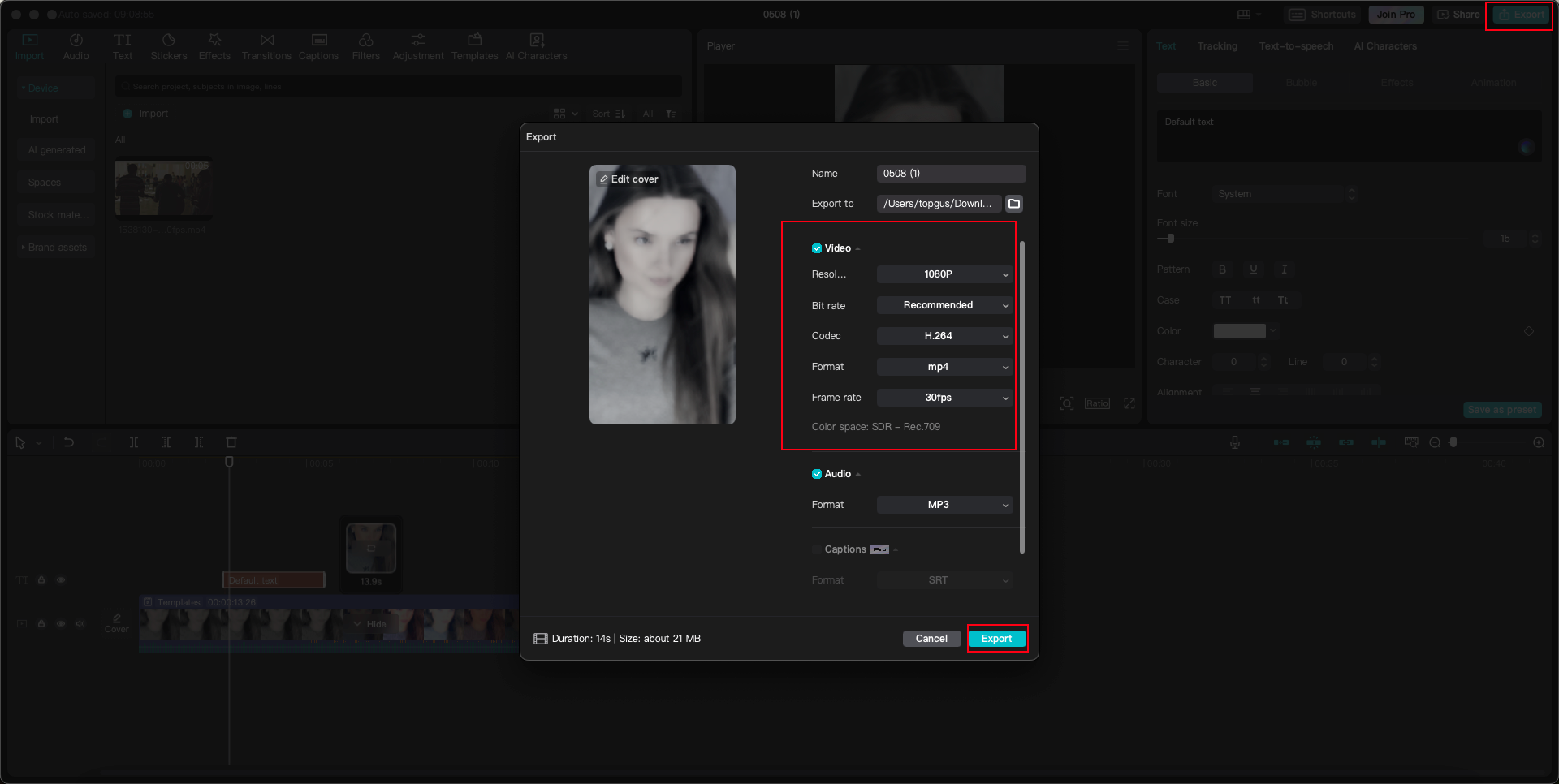Uncheck the Video export checkbox
1559x784 pixels.
[817, 248]
